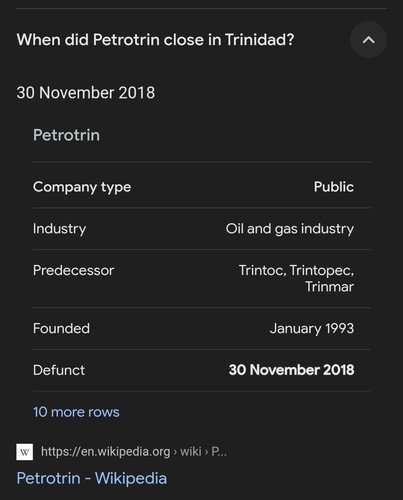
Task: Click the 'Public' company type value
Action: coord(334,187)
